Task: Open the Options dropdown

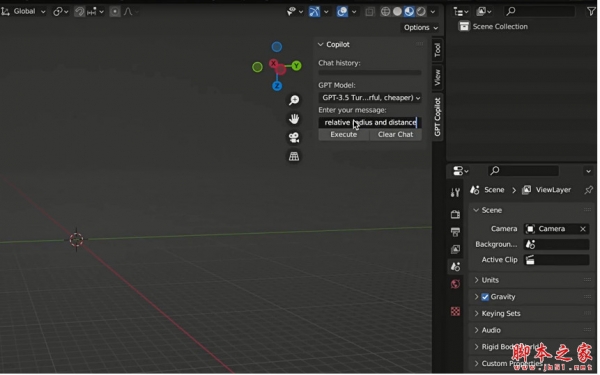Action: [x=421, y=28]
